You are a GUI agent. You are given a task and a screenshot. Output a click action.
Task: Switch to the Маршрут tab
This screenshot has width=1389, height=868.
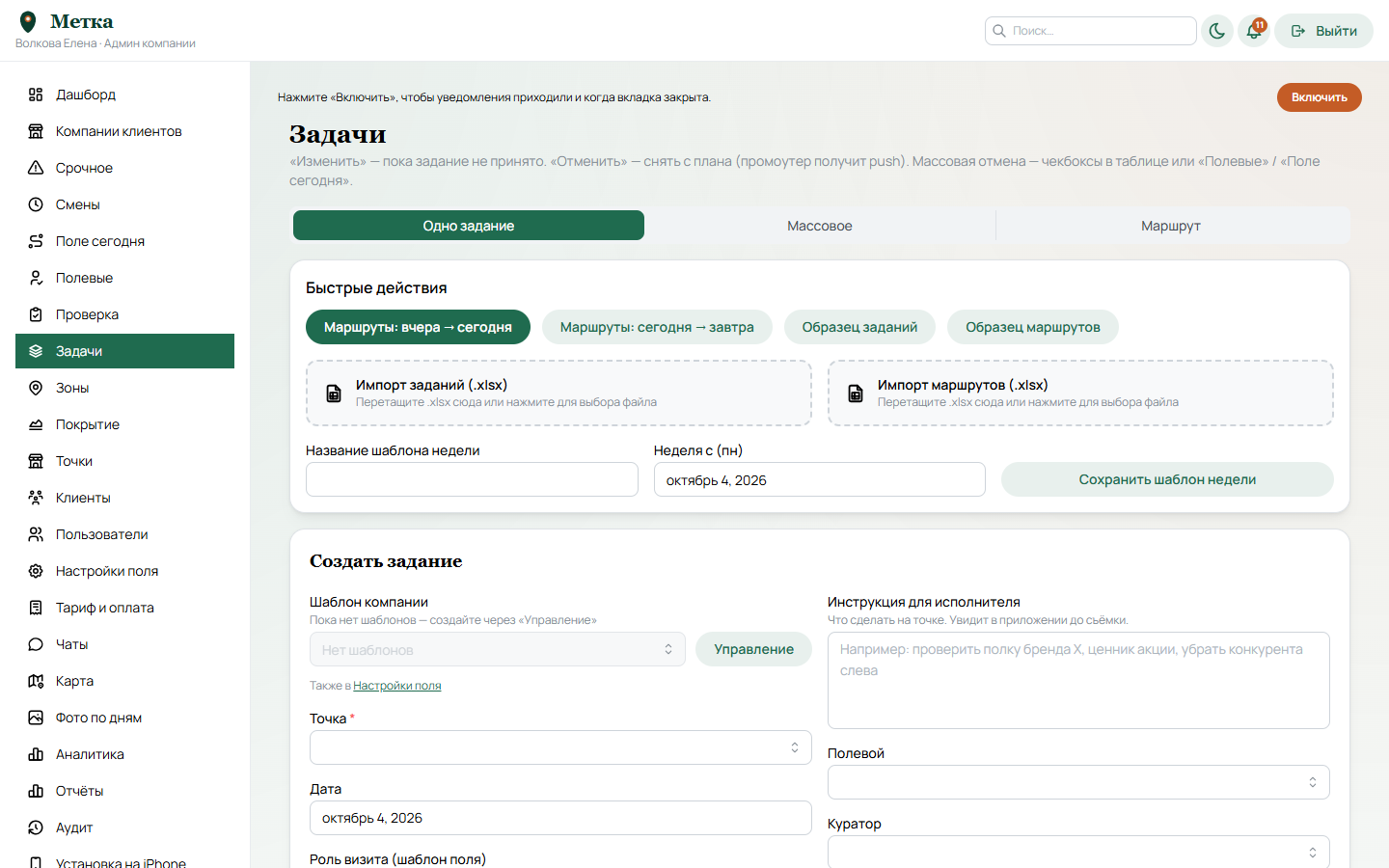[1171, 226]
